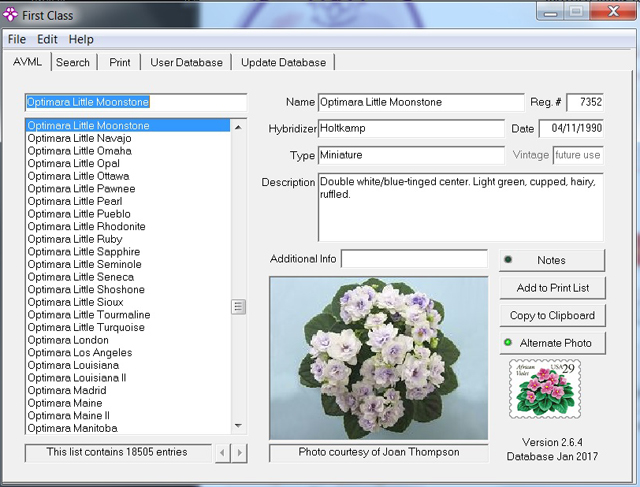Switch to the AVML tab

point(27,62)
